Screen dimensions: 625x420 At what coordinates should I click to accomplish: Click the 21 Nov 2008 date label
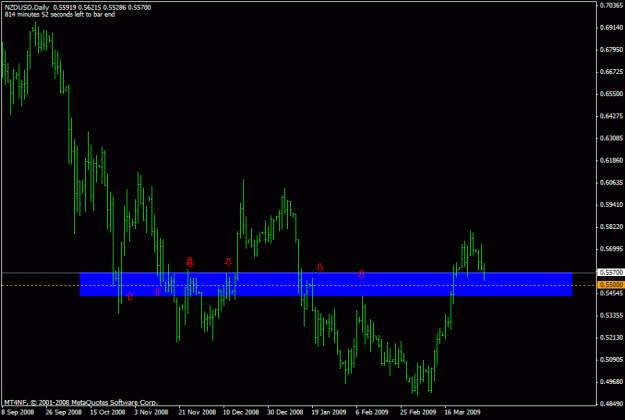(x=197, y=412)
